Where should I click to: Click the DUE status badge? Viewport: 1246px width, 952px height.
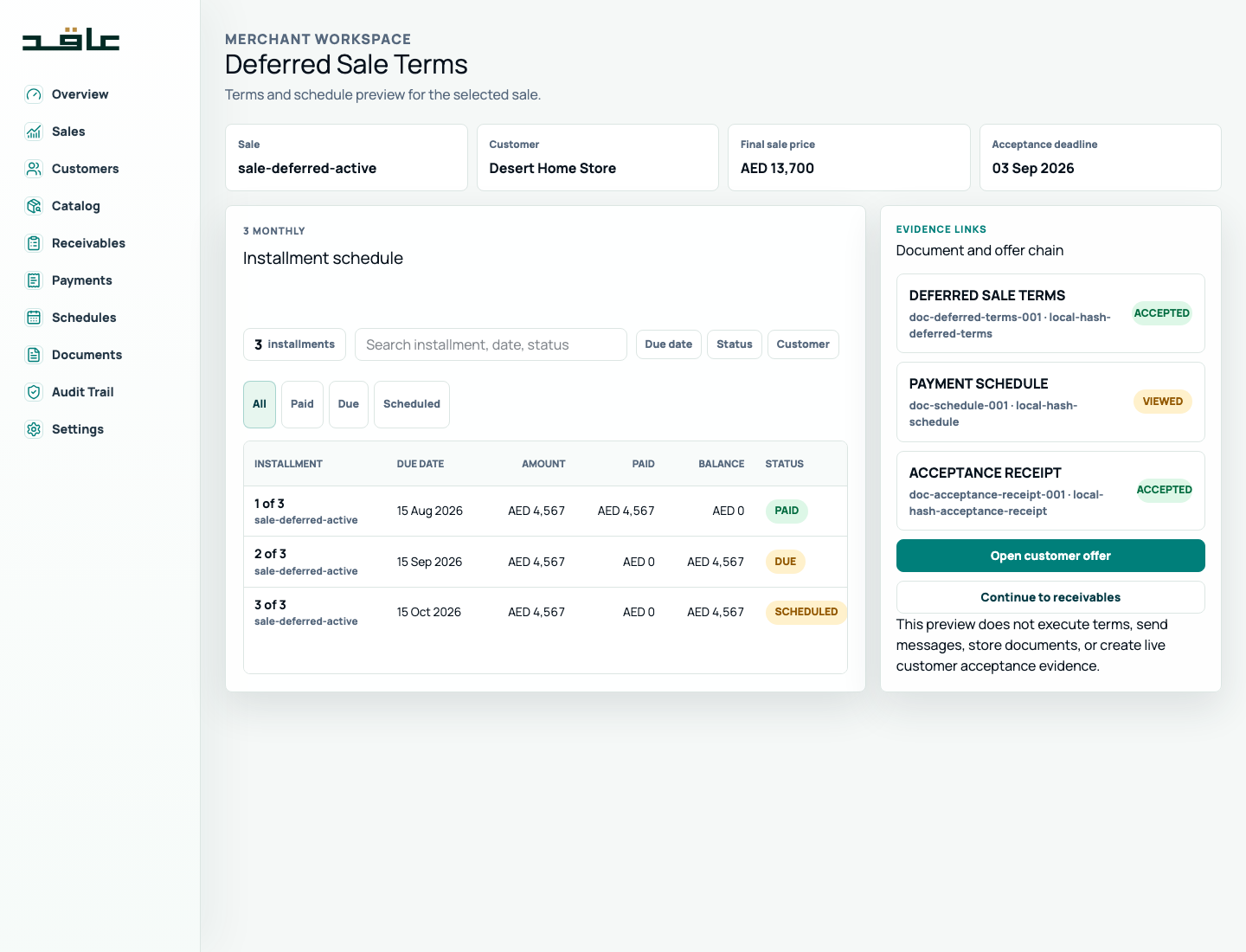pos(786,562)
